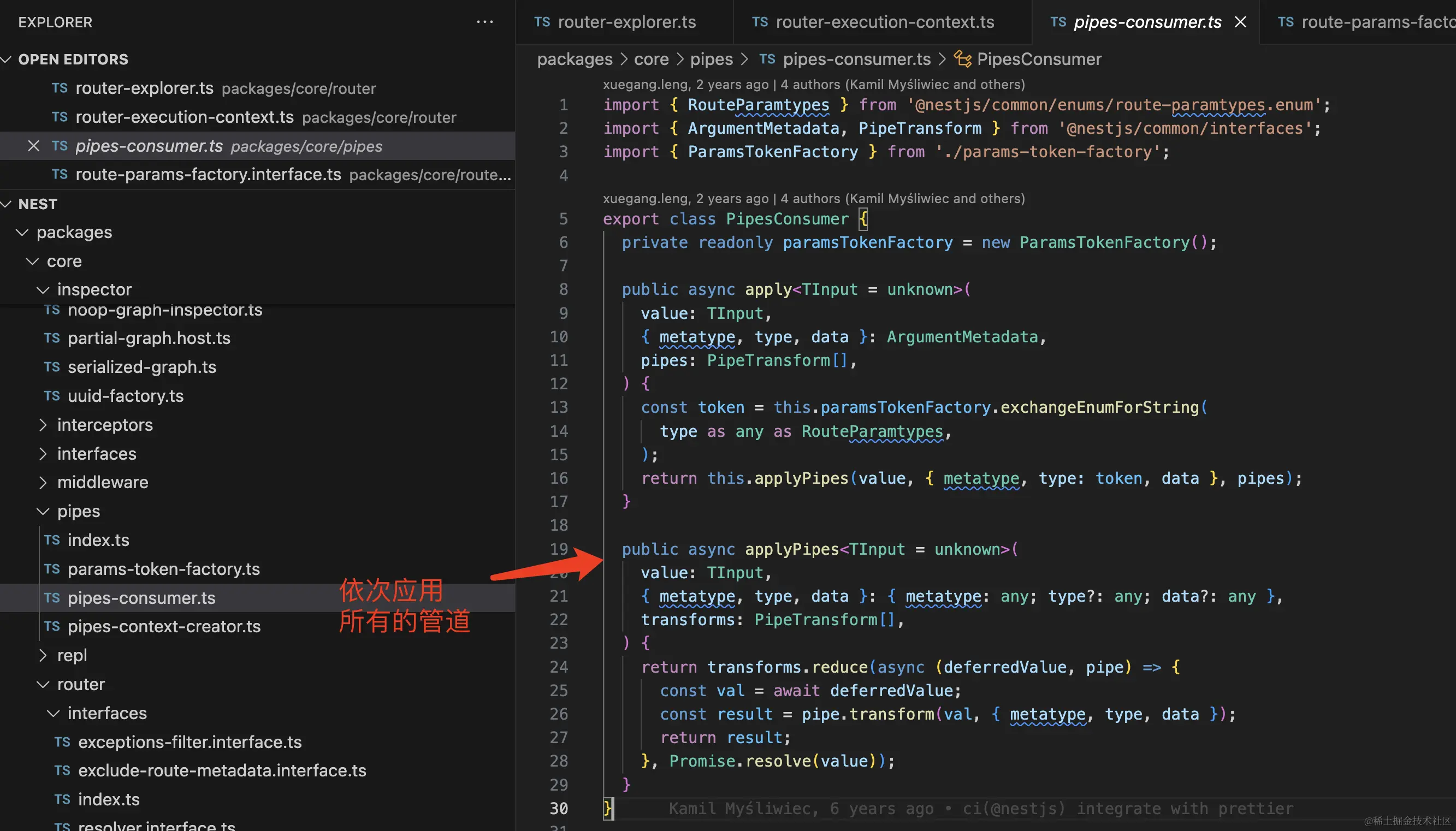Click git blame codelens above line 1
Image resolution: width=1456 pixels, height=831 pixels.
click(814, 85)
